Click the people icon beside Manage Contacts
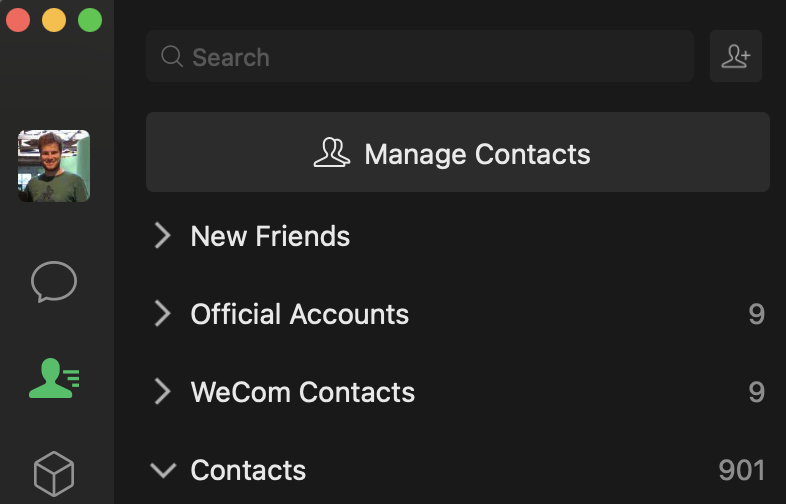Image resolution: width=786 pixels, height=504 pixels. pyautogui.click(x=332, y=153)
